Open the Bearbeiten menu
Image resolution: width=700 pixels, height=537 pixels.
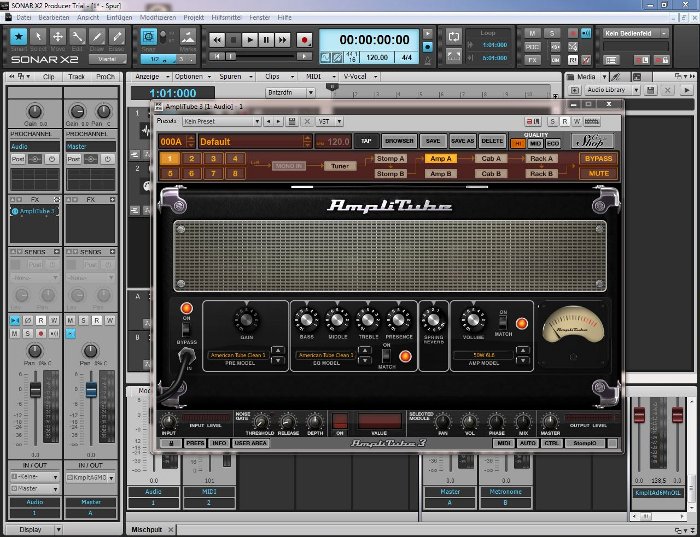tap(54, 17)
